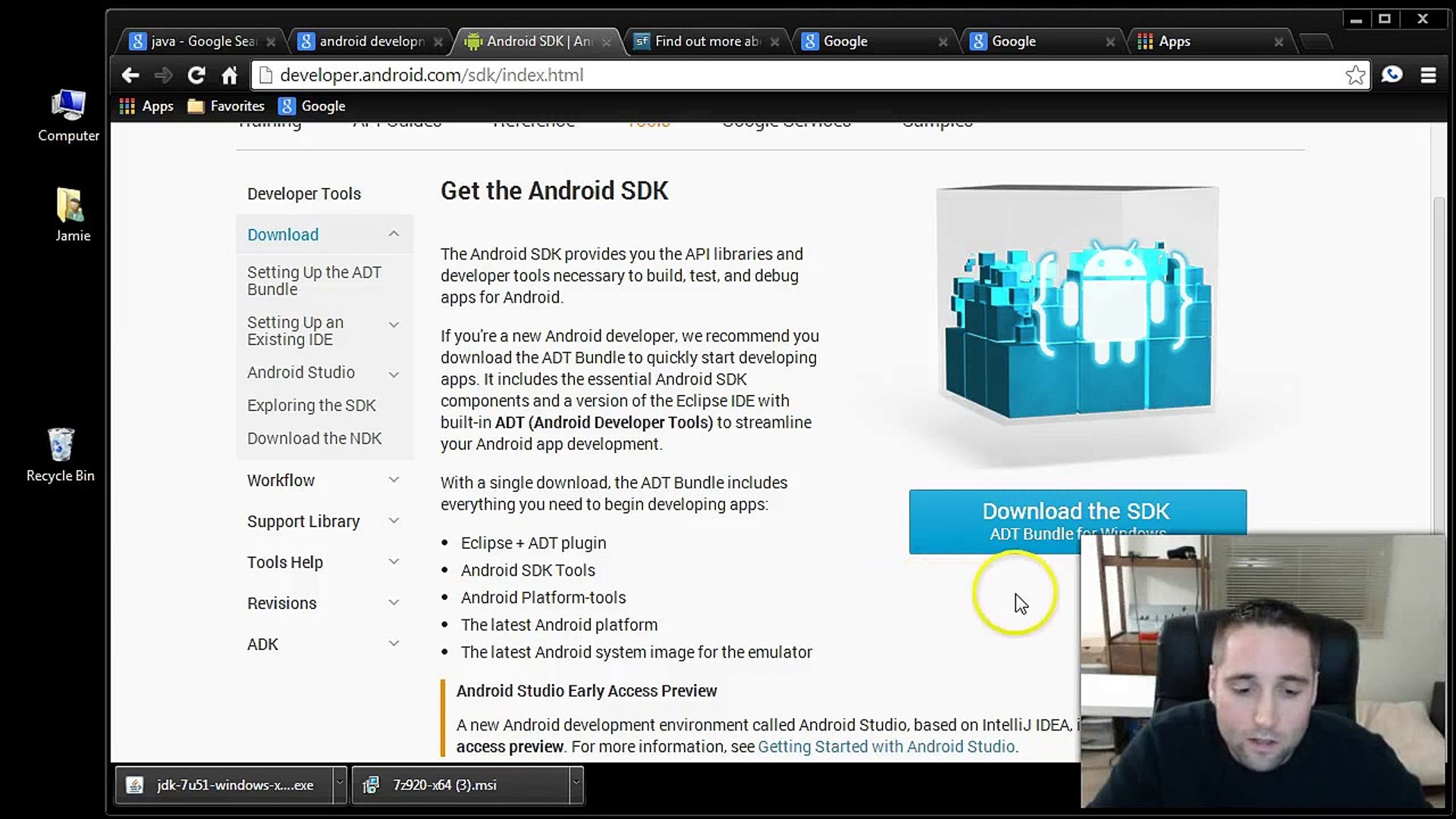Screen dimensions: 1456x819
Task: Click the chat bubble extension icon
Action: pos(1392,74)
